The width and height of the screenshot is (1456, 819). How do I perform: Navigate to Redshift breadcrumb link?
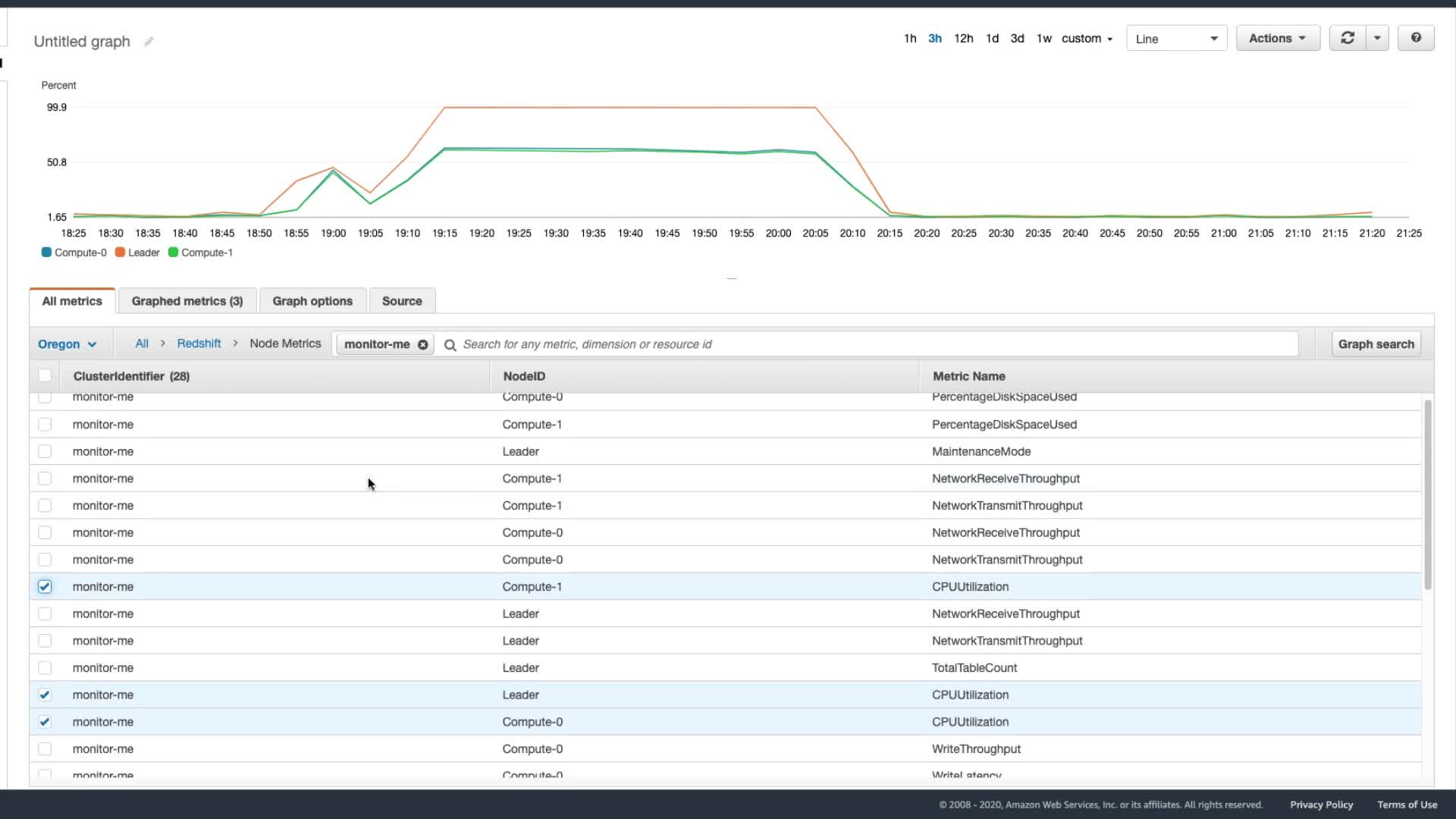click(x=199, y=344)
